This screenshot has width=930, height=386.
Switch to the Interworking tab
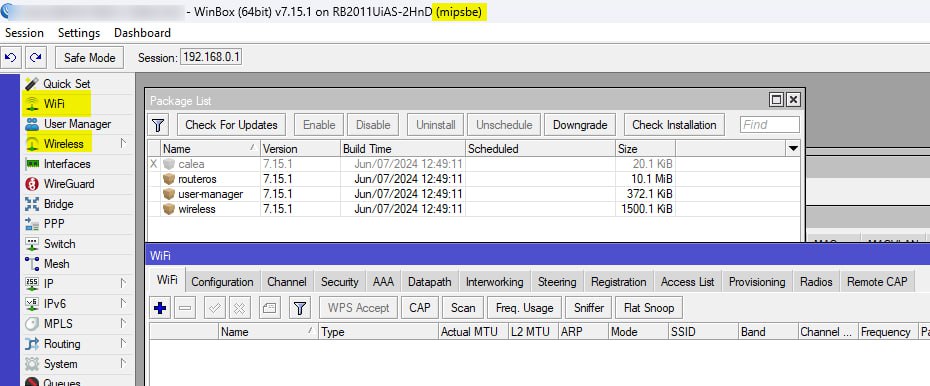(495, 282)
